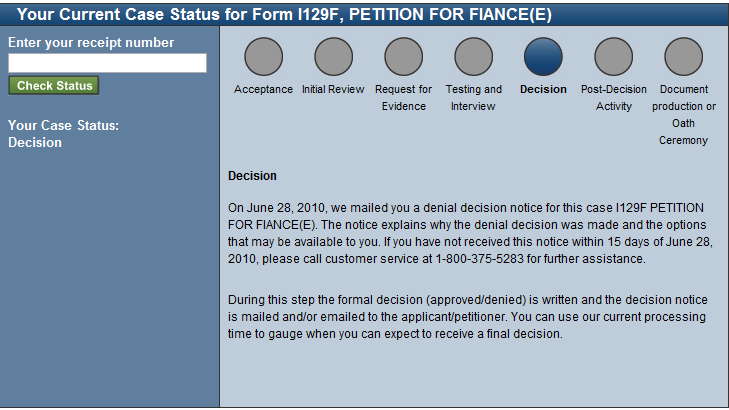Open the Initial Review step label
Image resolution: width=729 pixels, height=410 pixels.
(333, 90)
